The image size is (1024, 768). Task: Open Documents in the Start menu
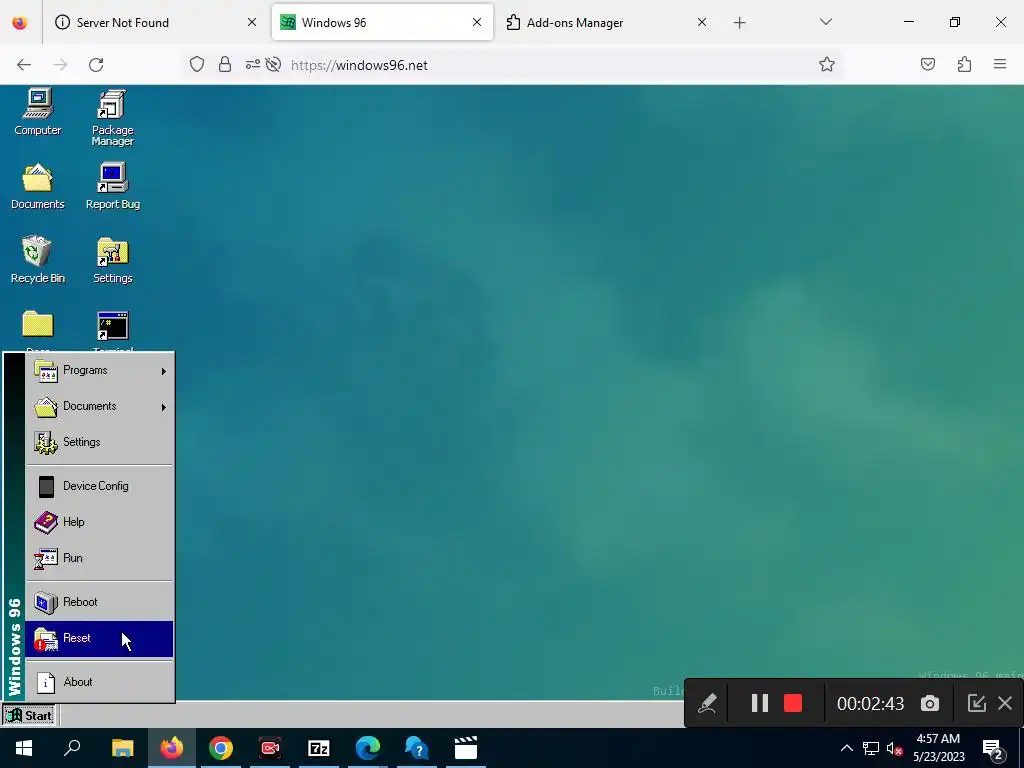click(99, 406)
